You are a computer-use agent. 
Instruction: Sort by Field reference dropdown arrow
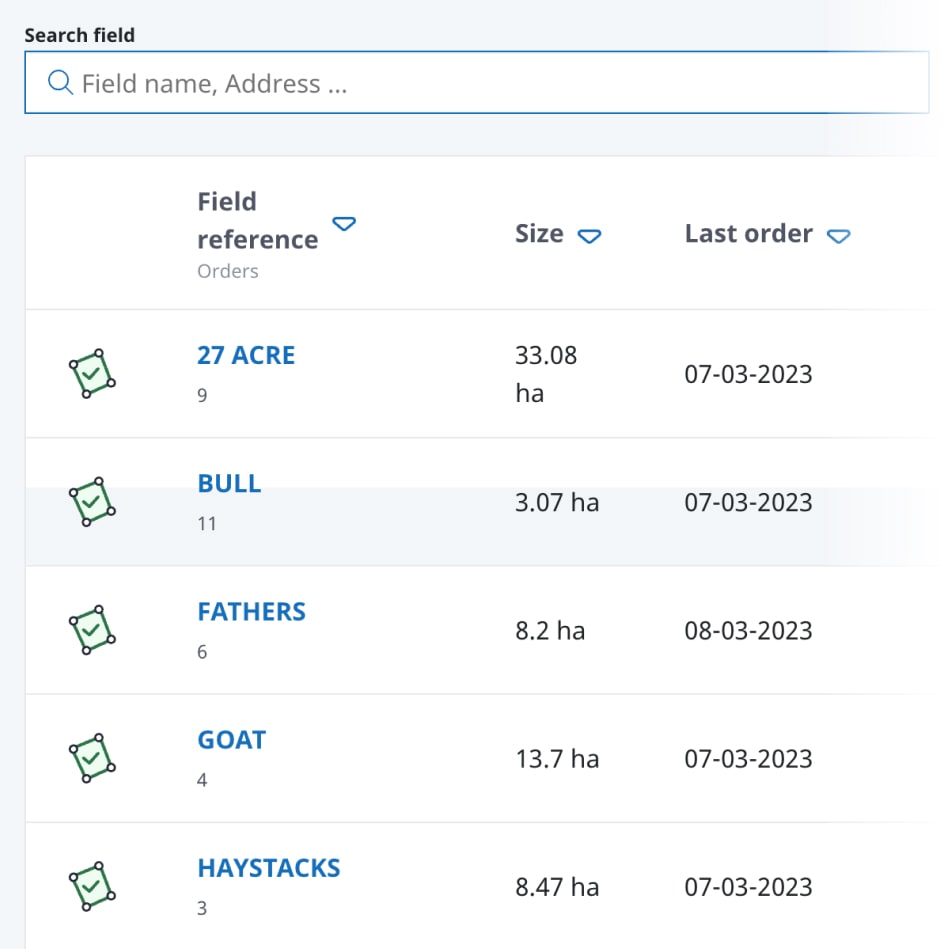(x=344, y=224)
